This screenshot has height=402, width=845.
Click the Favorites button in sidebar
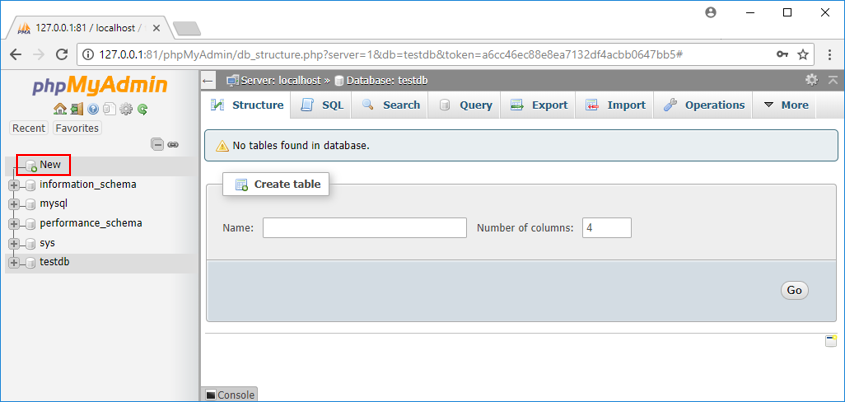point(77,128)
